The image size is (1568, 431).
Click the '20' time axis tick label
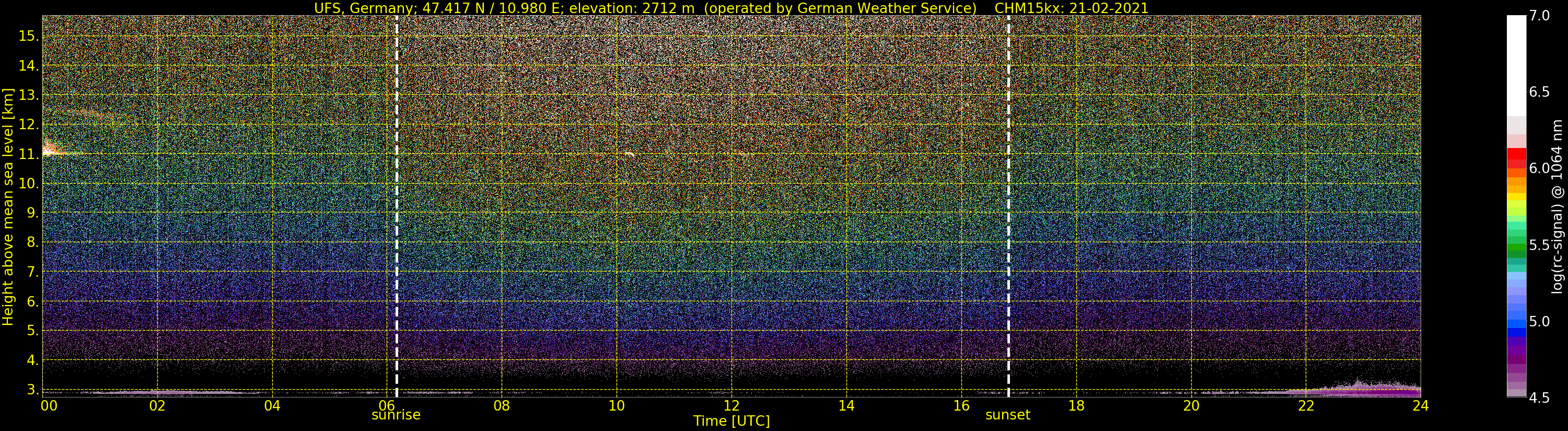1191,406
